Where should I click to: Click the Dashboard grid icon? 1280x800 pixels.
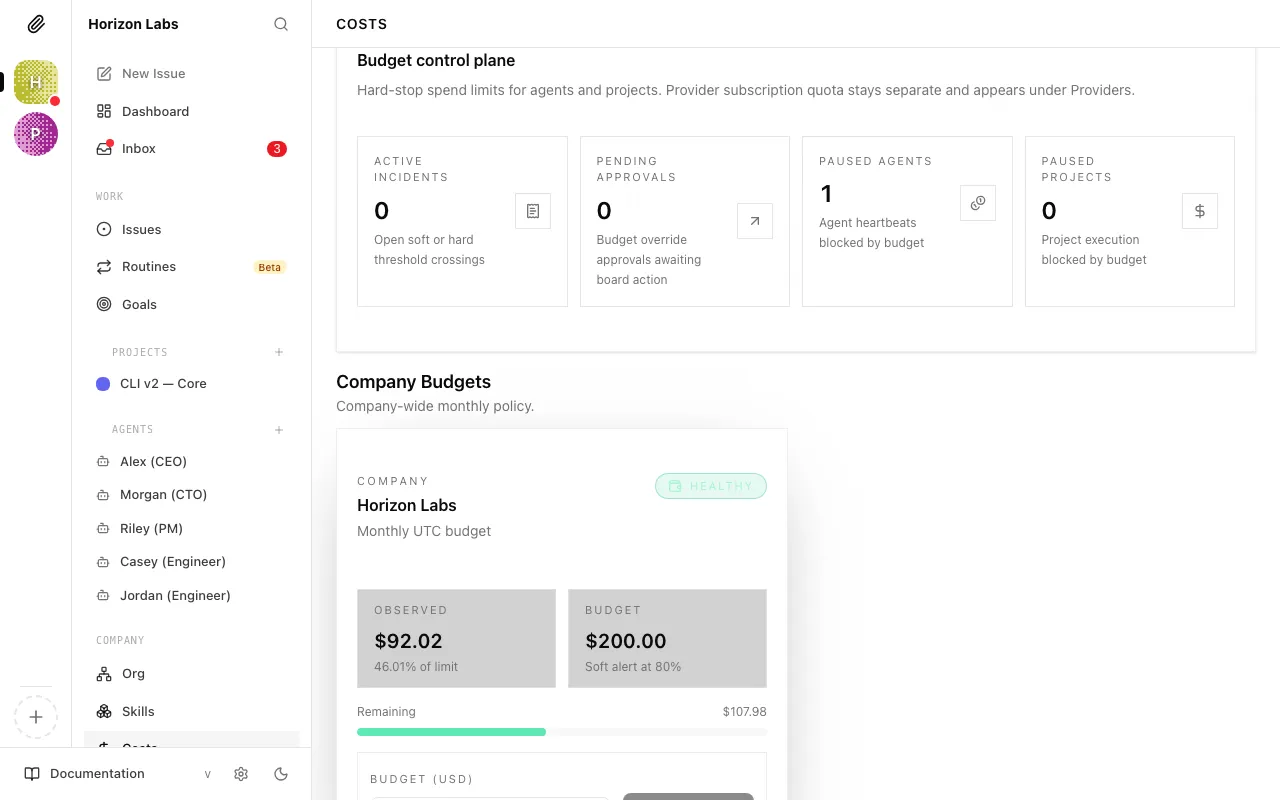click(104, 111)
